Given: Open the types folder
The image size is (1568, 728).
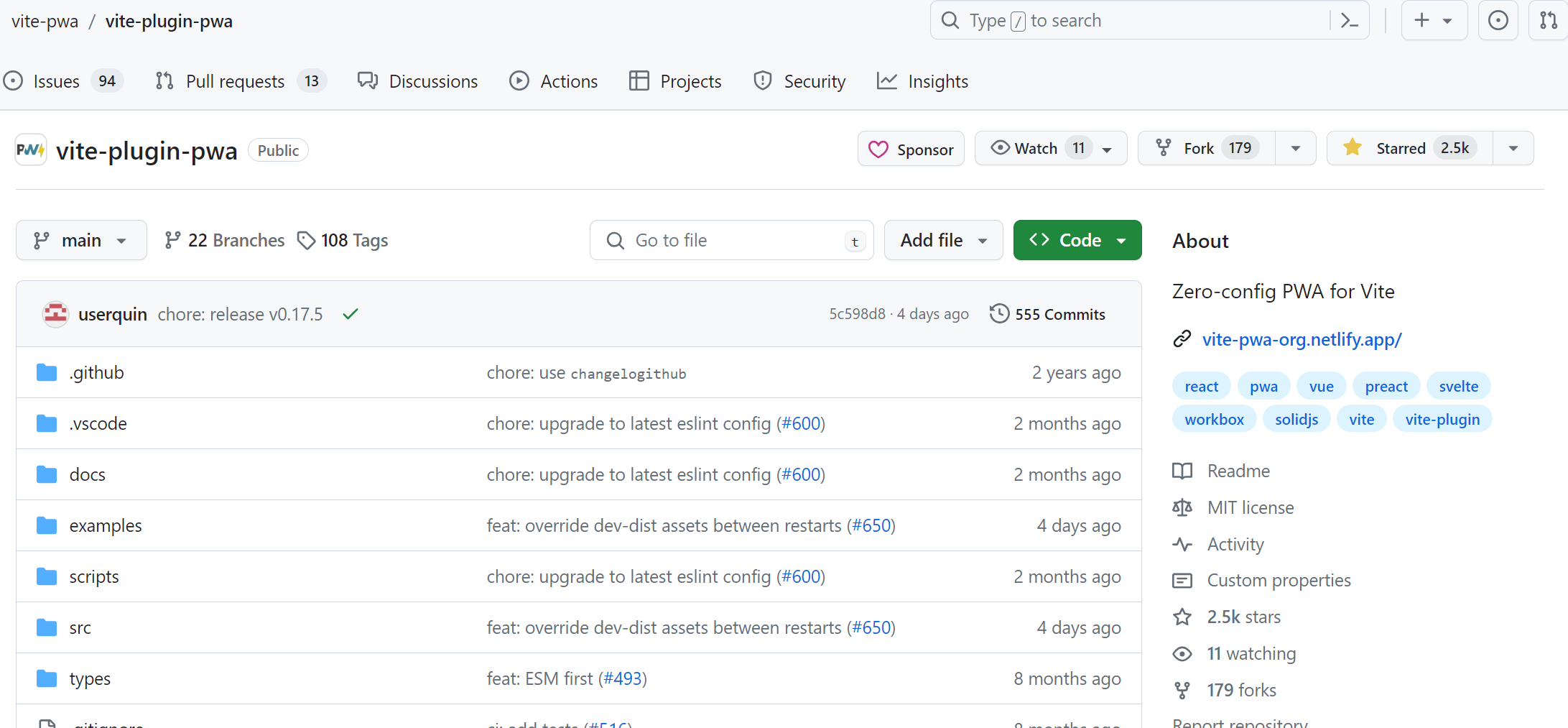Looking at the screenshot, I should point(90,678).
